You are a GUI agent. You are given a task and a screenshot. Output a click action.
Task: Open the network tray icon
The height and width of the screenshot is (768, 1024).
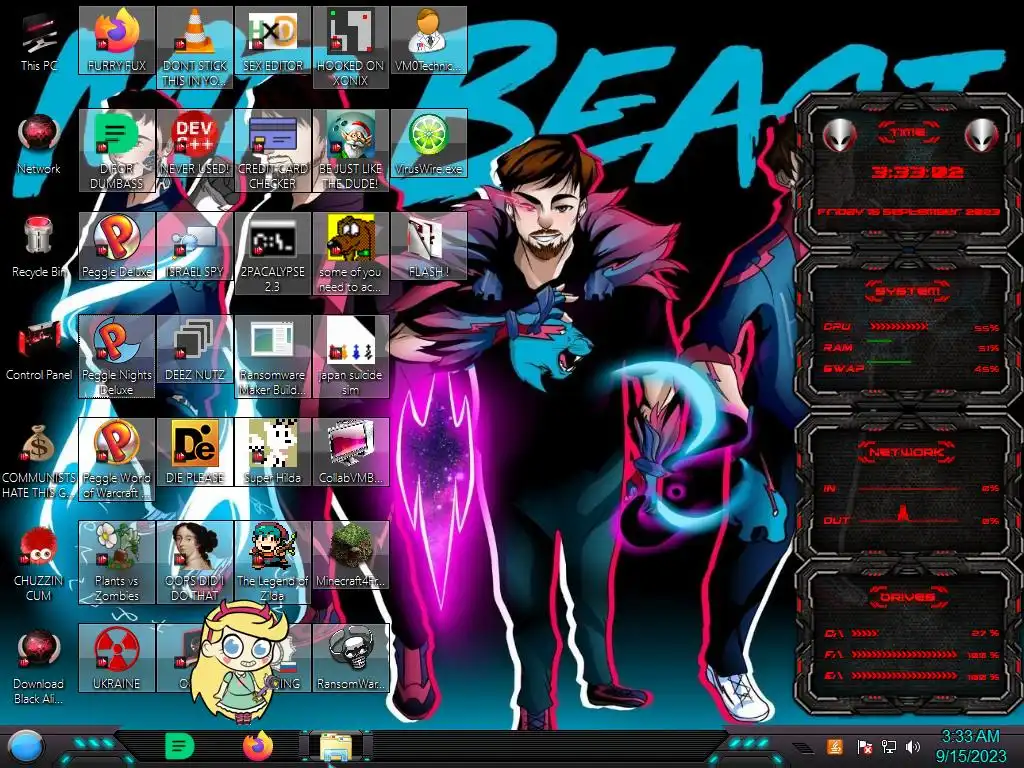[x=888, y=746]
